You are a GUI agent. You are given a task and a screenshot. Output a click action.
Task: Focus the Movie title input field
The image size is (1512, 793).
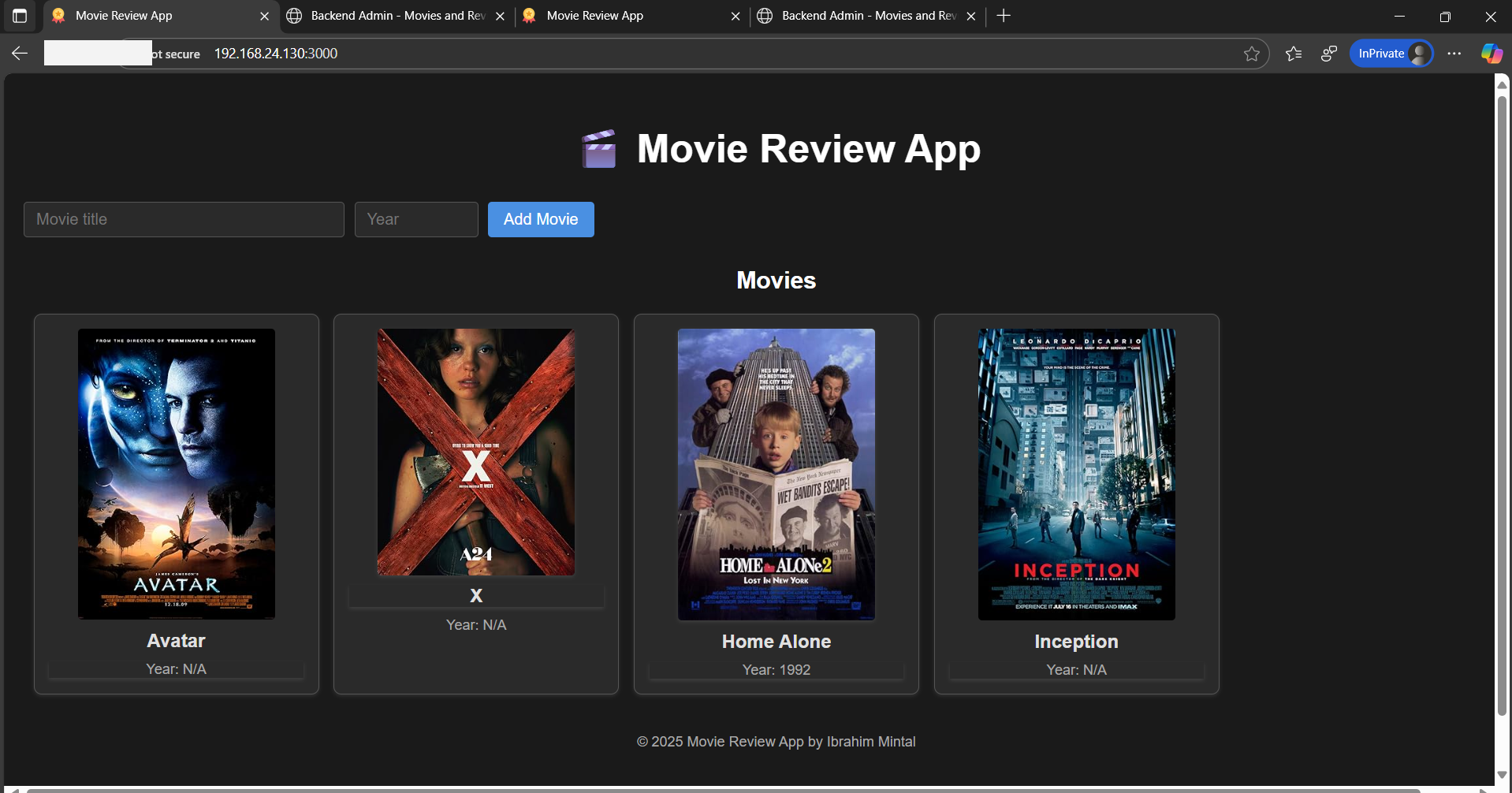coord(184,219)
